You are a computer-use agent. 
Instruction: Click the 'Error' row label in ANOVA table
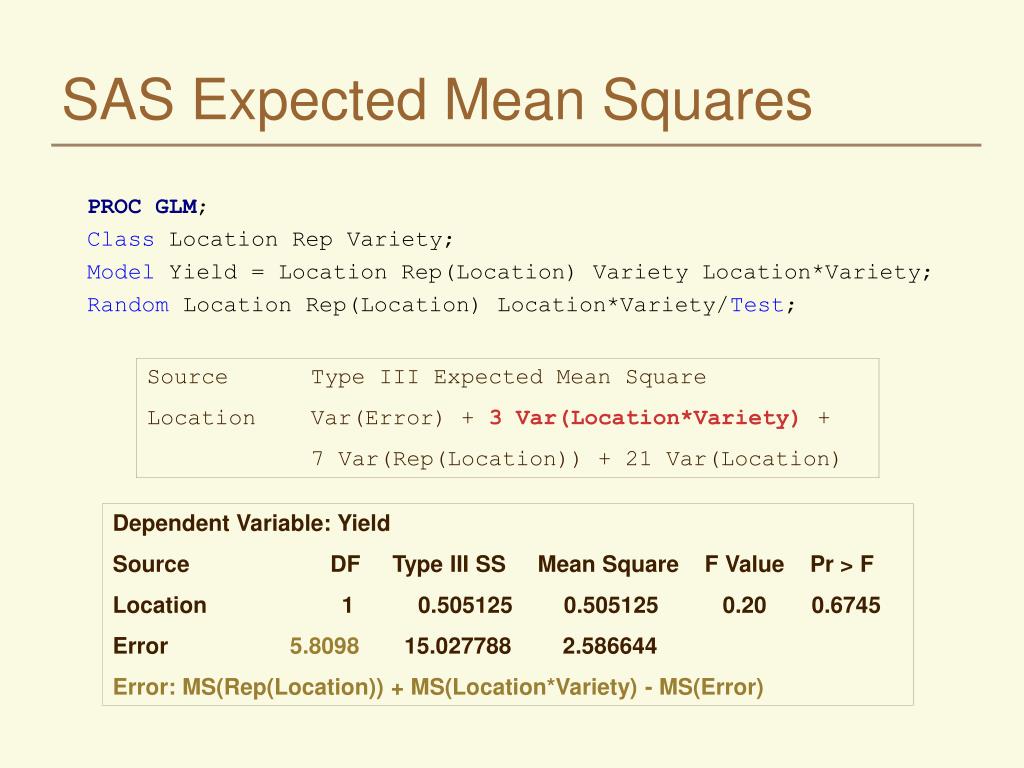[140, 647]
